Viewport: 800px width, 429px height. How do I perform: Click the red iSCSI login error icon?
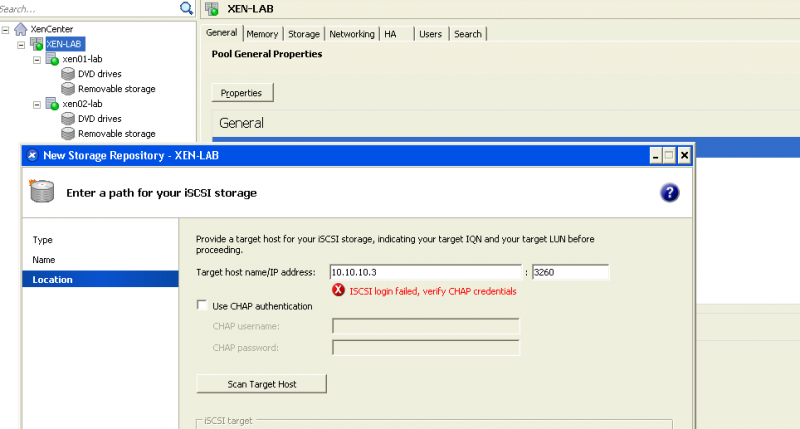click(x=339, y=291)
